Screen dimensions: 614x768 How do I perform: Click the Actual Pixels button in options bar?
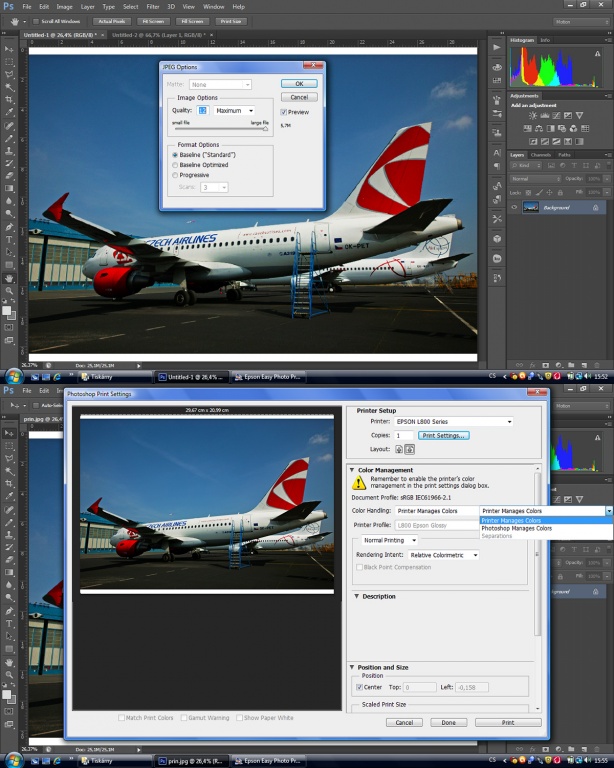(x=112, y=22)
